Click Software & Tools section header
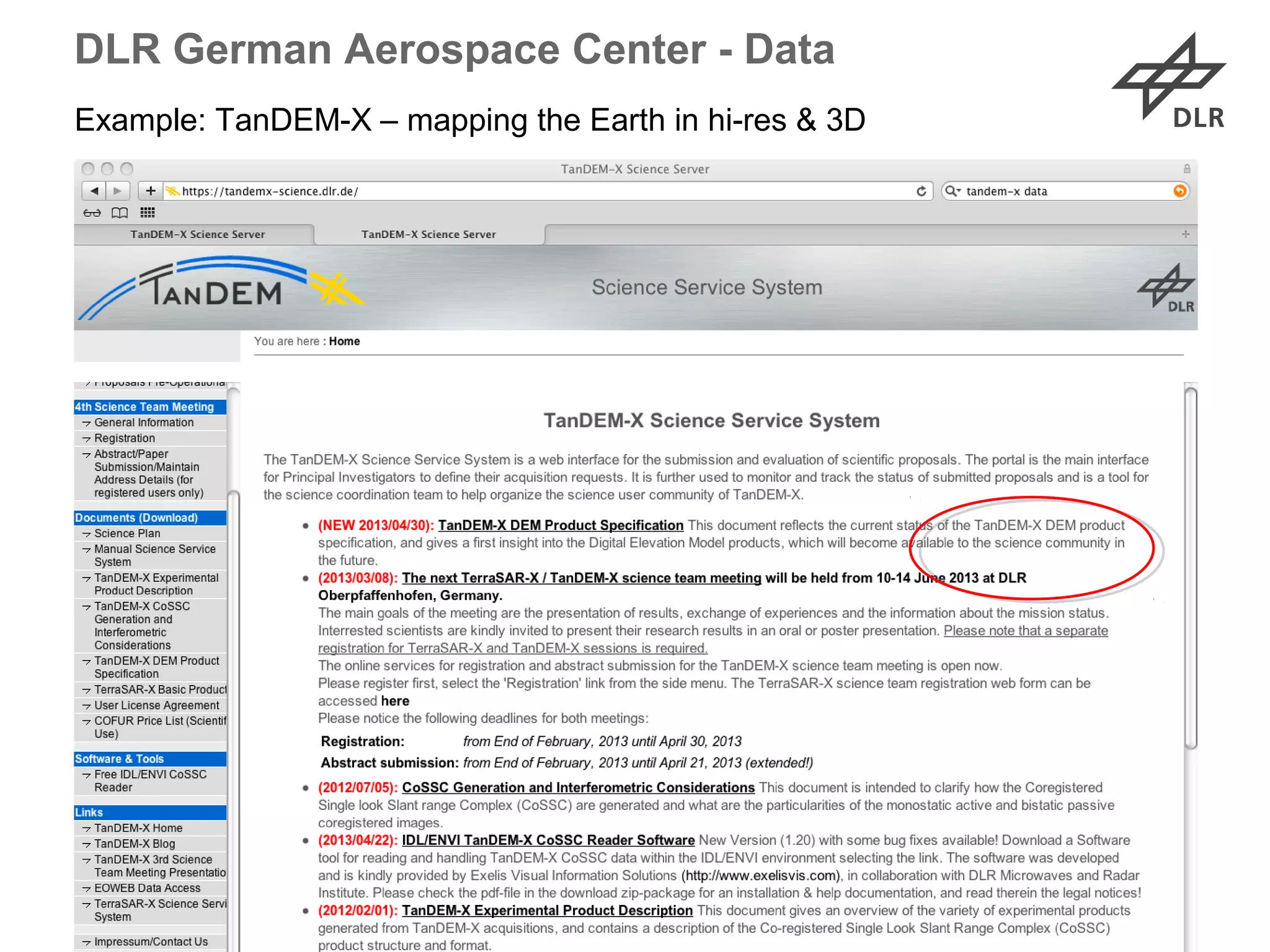 (x=149, y=759)
